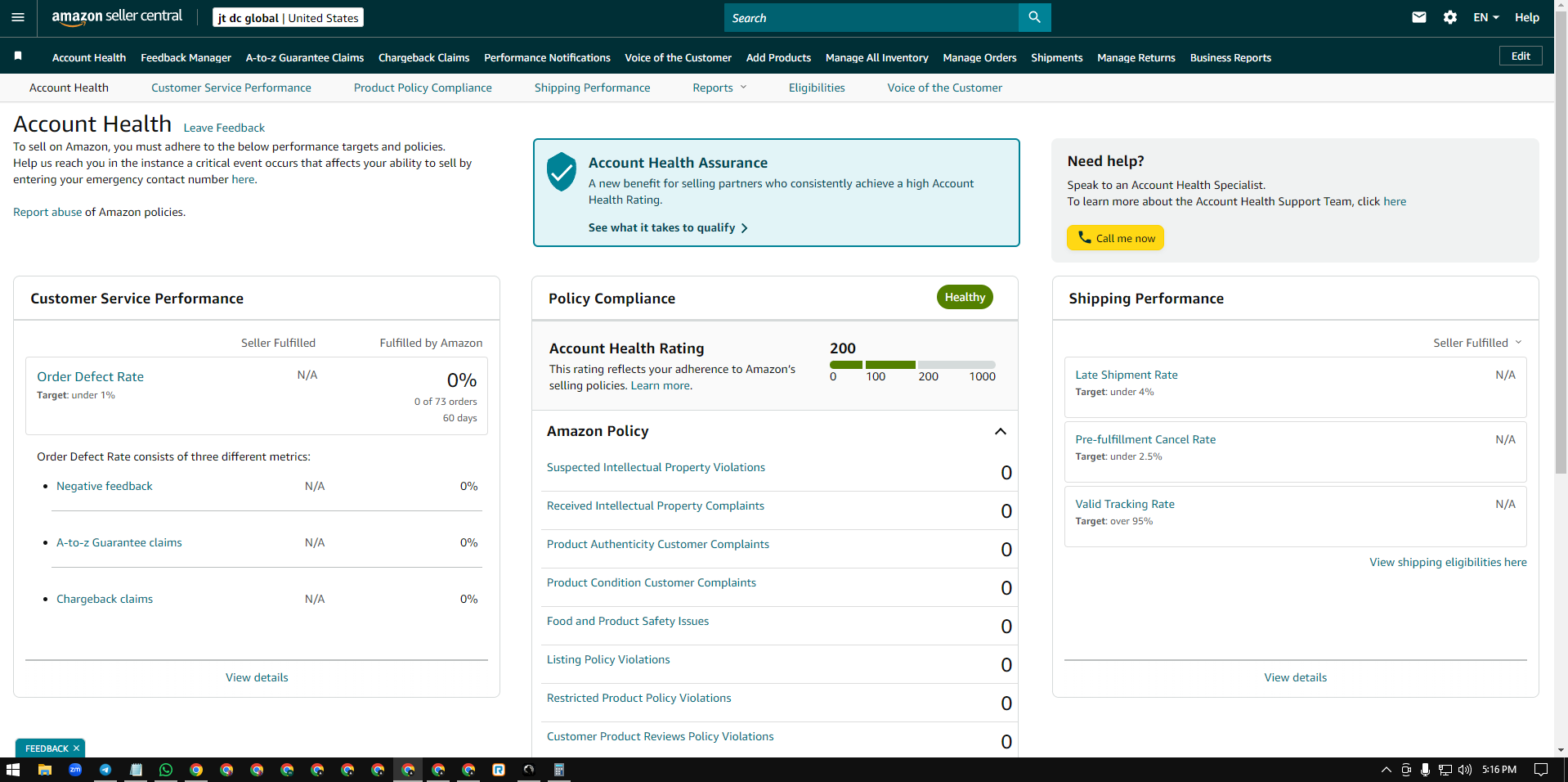The height and width of the screenshot is (782, 1568).
Task: Open Valid Tracking Rate link
Action: click(1124, 504)
